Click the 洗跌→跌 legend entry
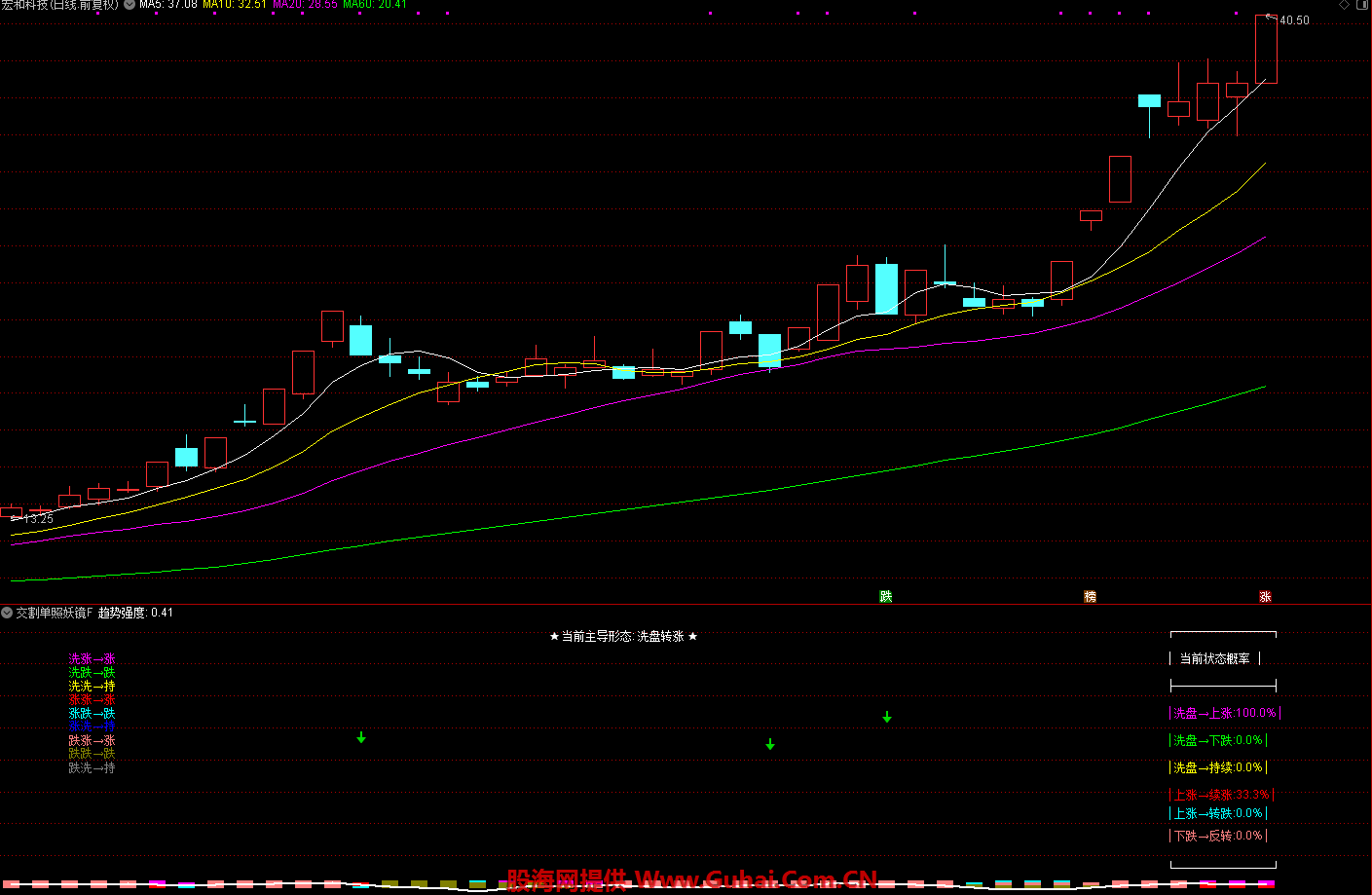The image size is (1372, 895). click(x=92, y=673)
